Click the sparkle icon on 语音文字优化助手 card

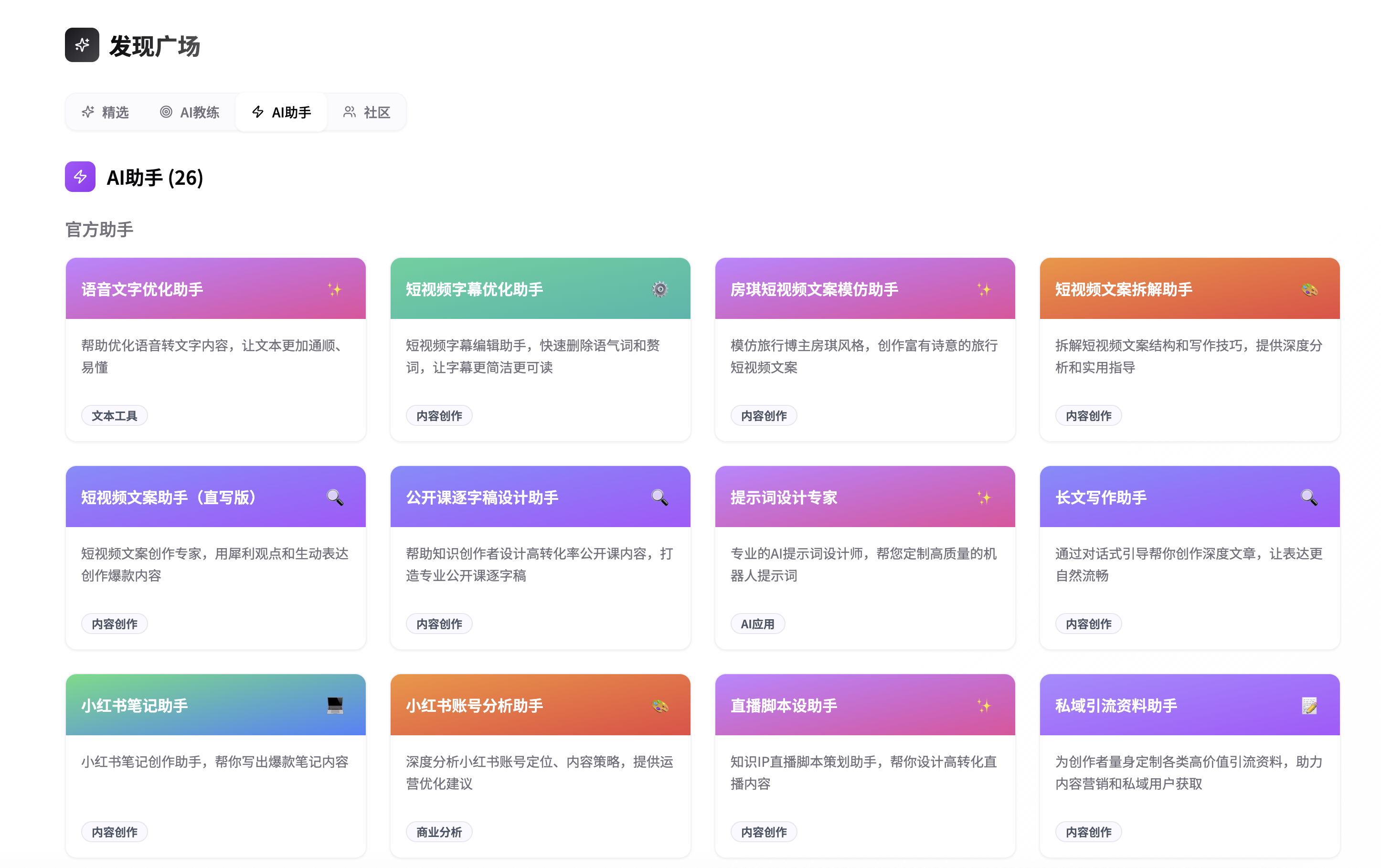[334, 289]
